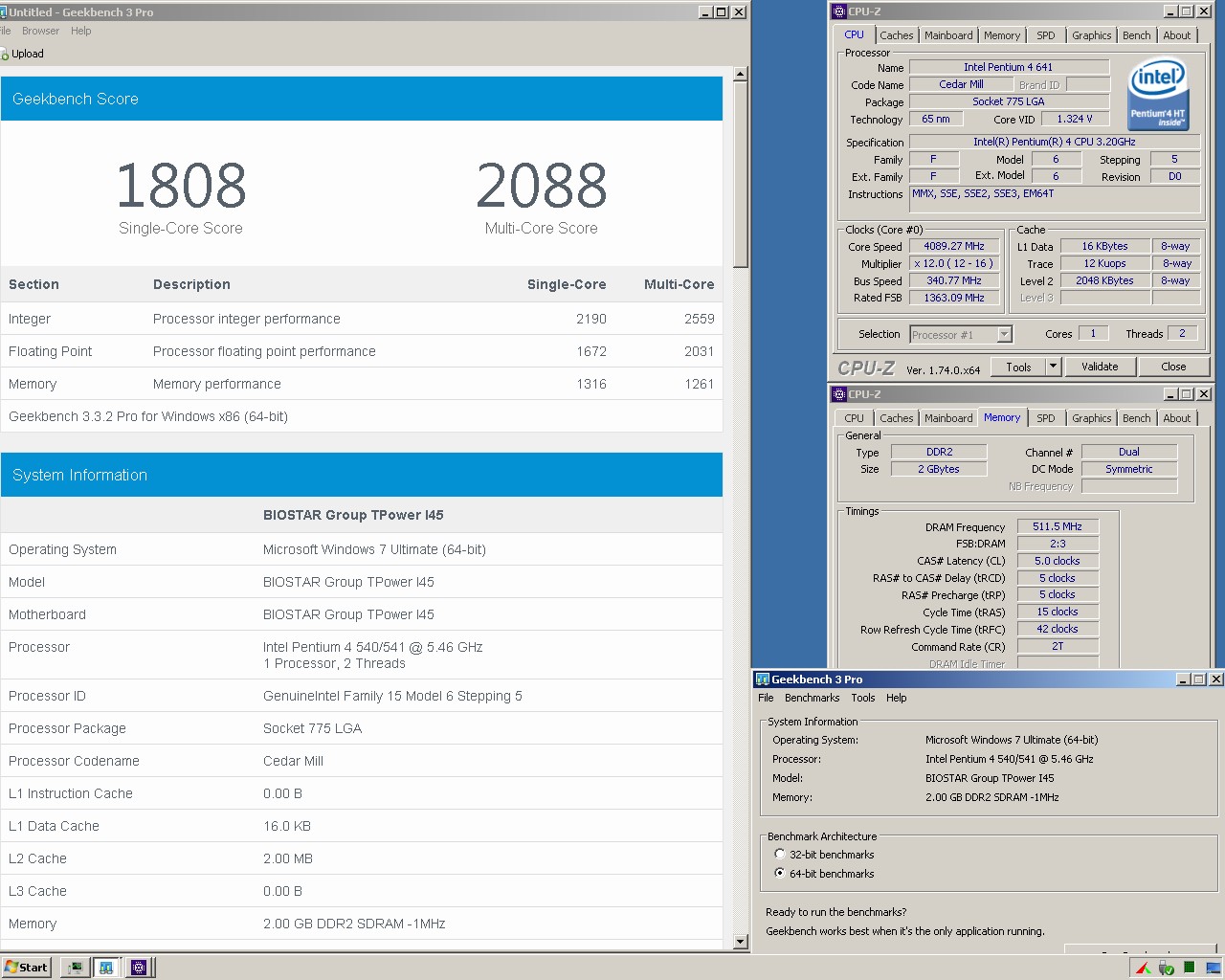Click the safely remove hardware tray icon

[1167, 969]
